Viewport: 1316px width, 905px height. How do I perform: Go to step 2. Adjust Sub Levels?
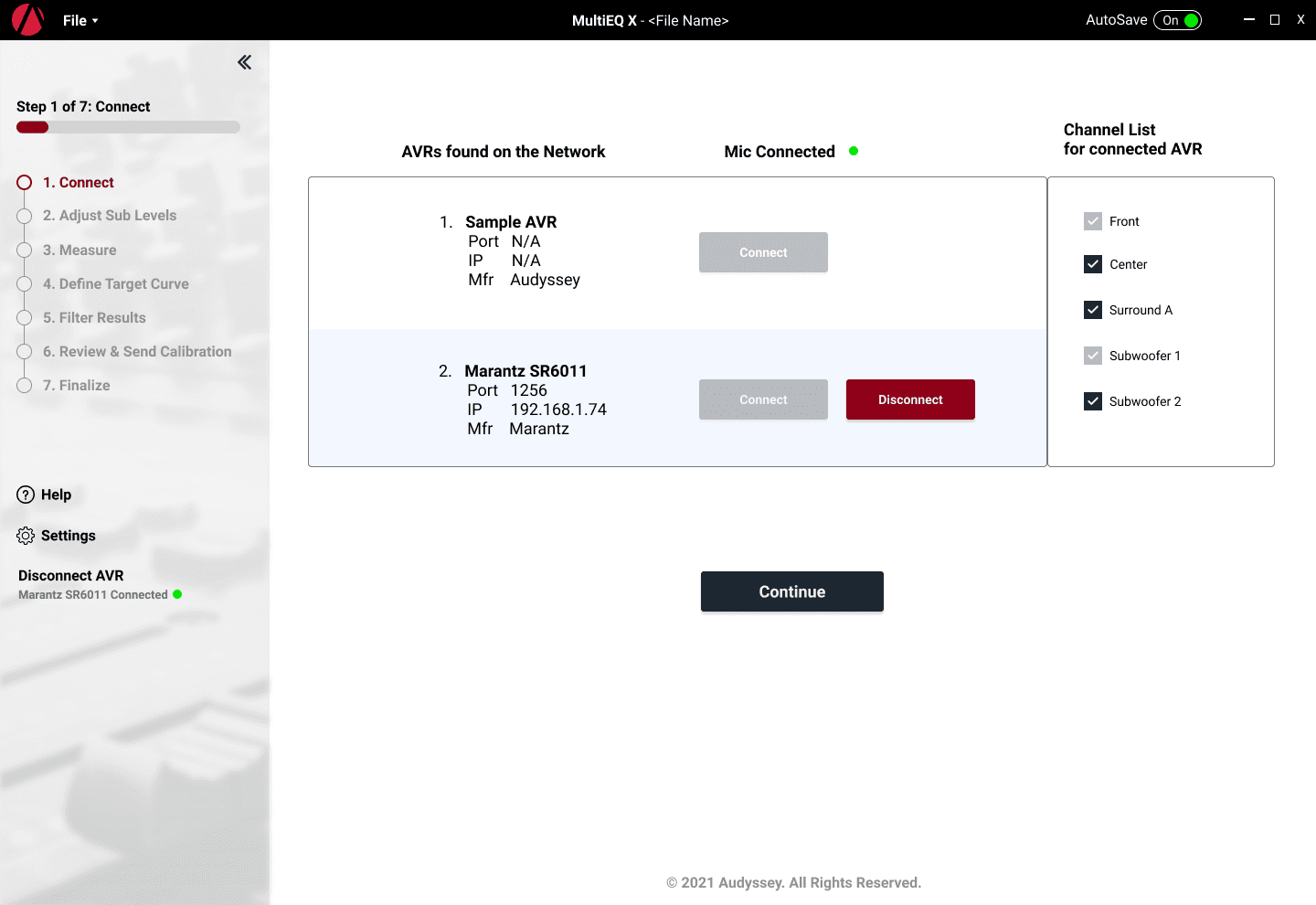[110, 216]
